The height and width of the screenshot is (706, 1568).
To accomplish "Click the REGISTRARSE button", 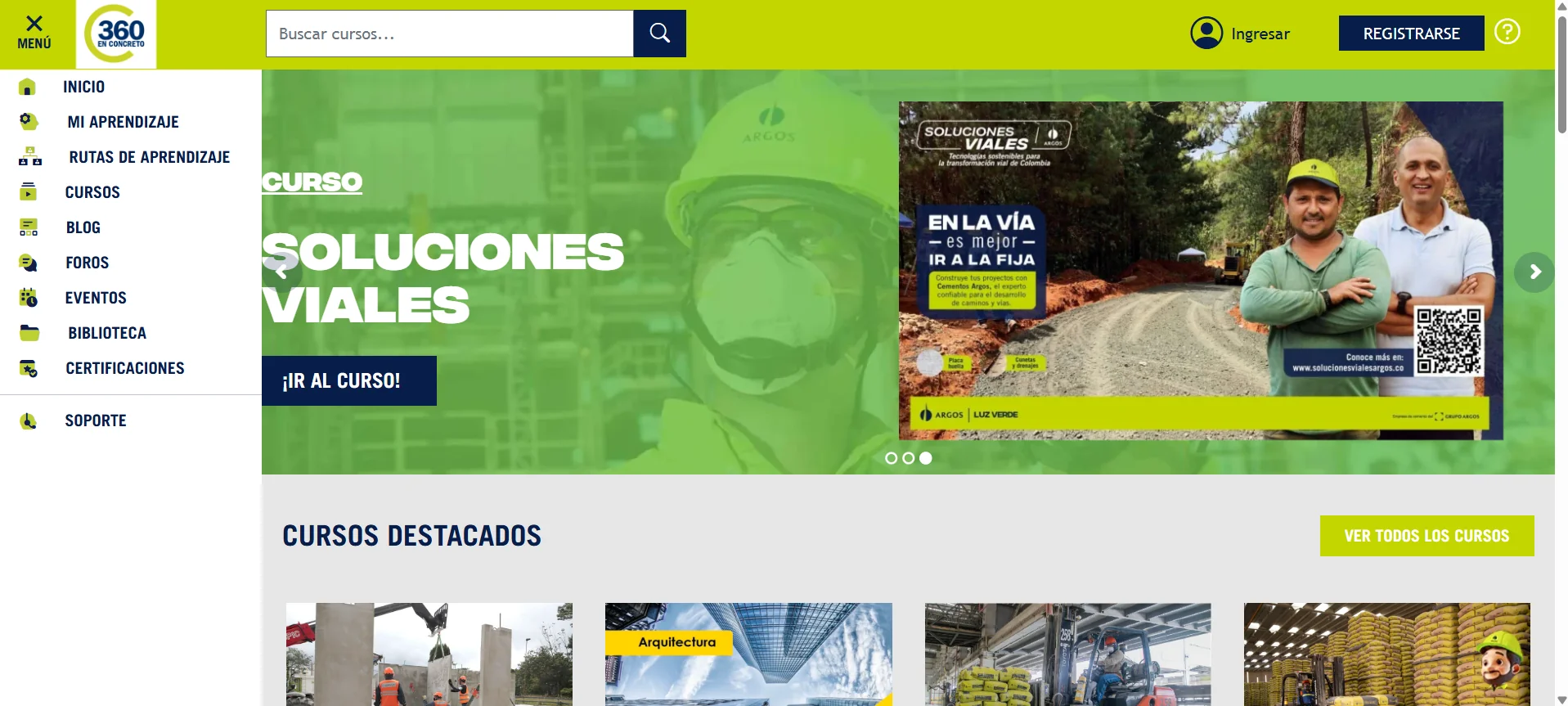I will pyautogui.click(x=1411, y=34).
